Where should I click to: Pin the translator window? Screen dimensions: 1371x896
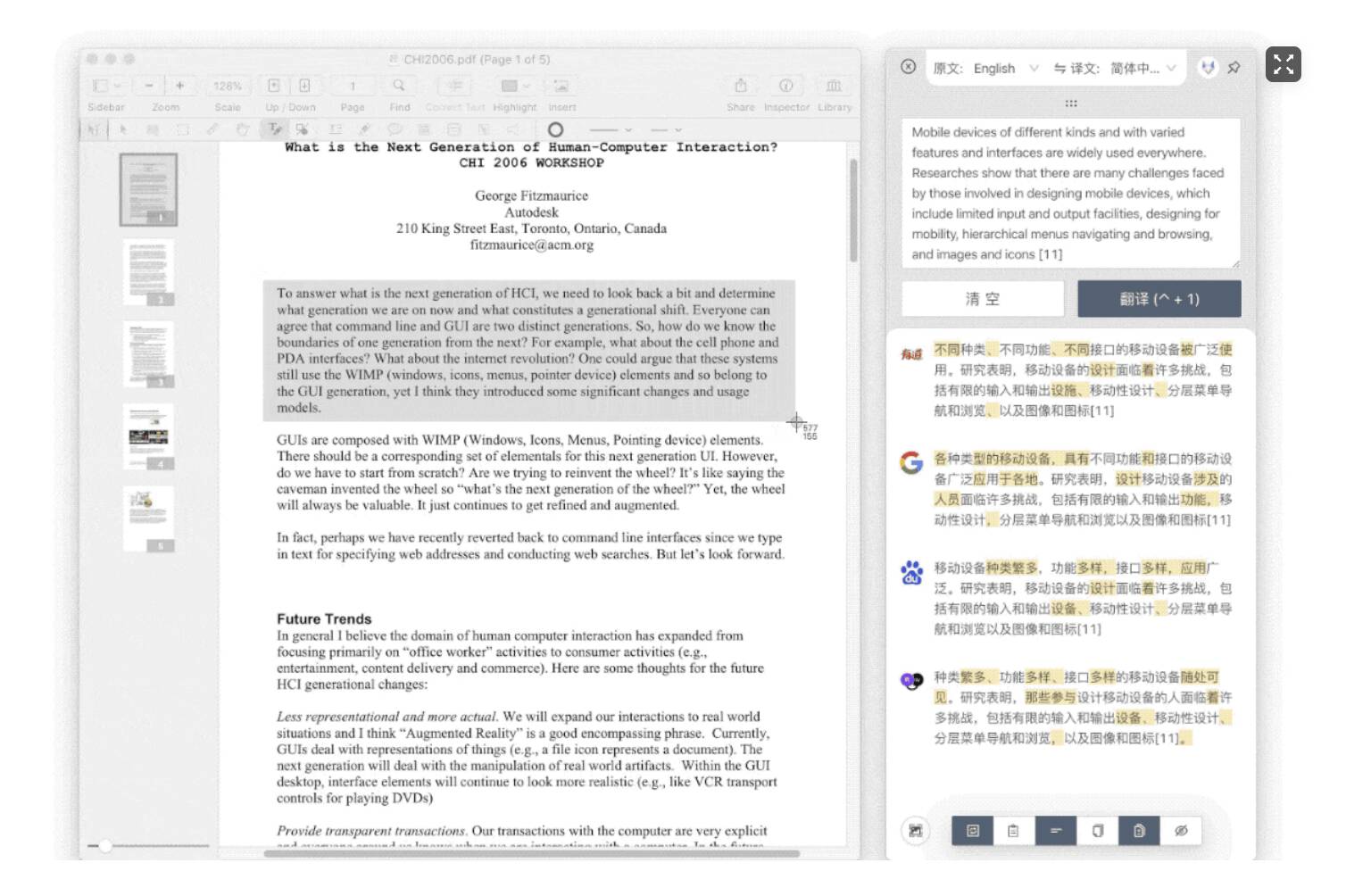1234,68
